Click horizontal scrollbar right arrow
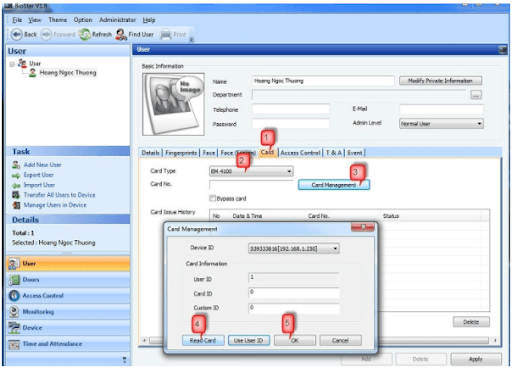512x368 pixels. [x=495, y=340]
